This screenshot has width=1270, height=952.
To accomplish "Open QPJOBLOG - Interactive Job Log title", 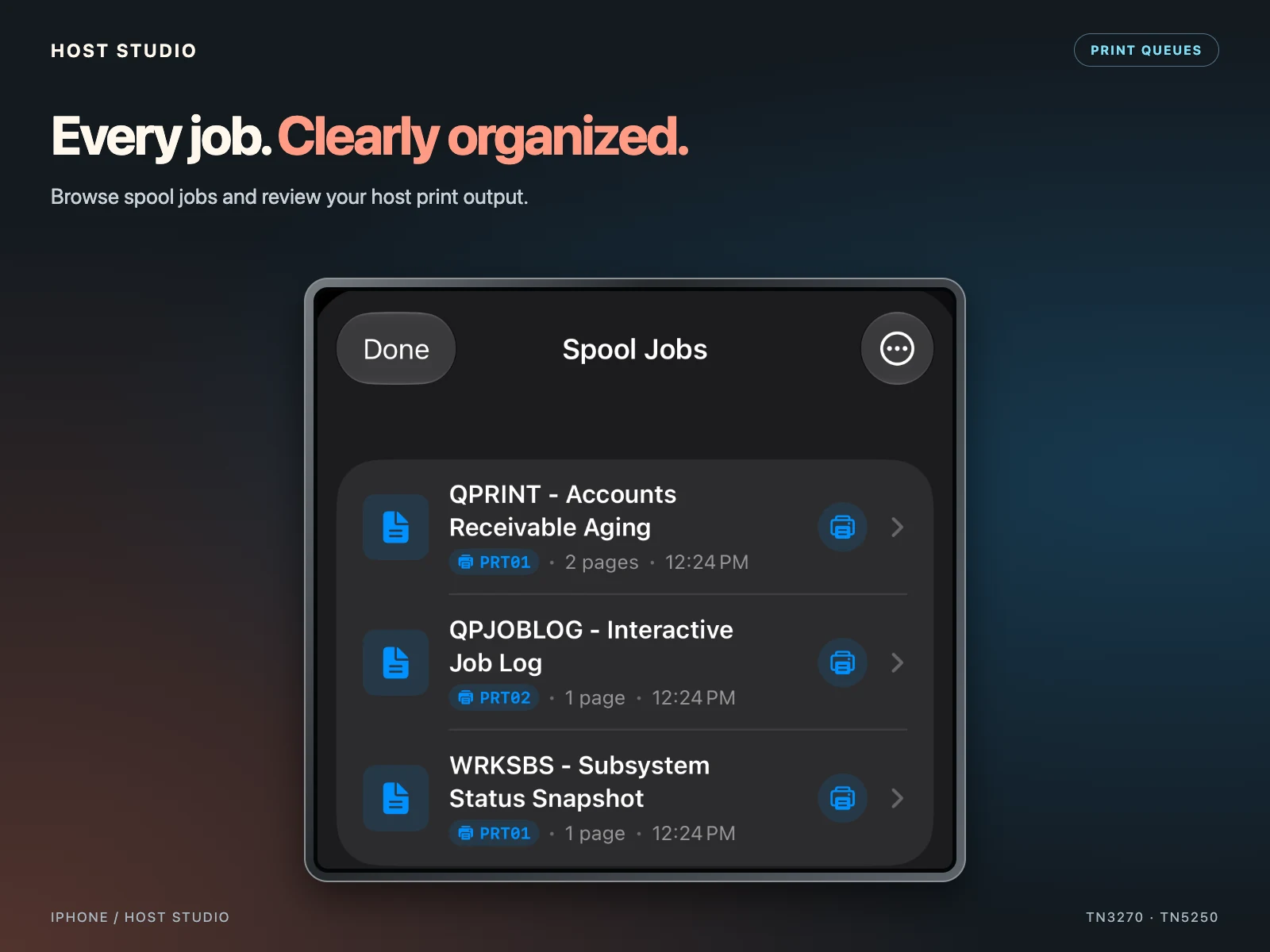I will pos(591,647).
